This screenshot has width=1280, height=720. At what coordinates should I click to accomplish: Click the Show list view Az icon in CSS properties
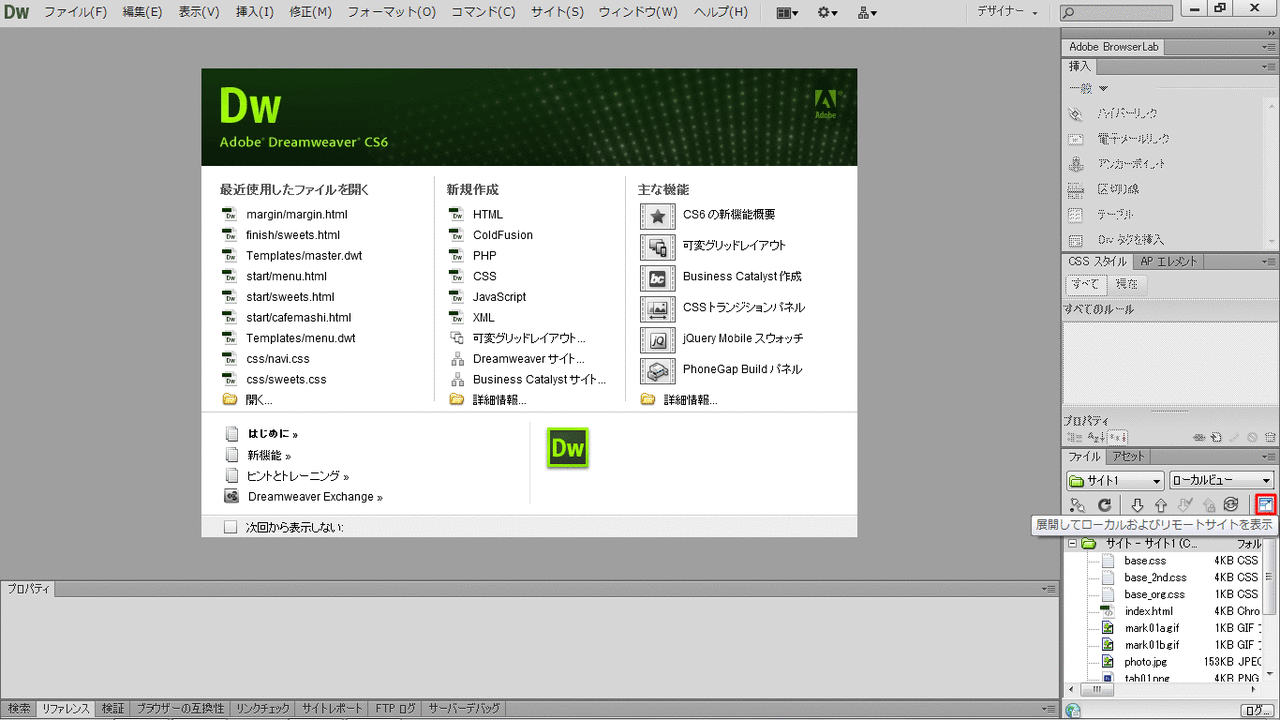[1095, 437]
